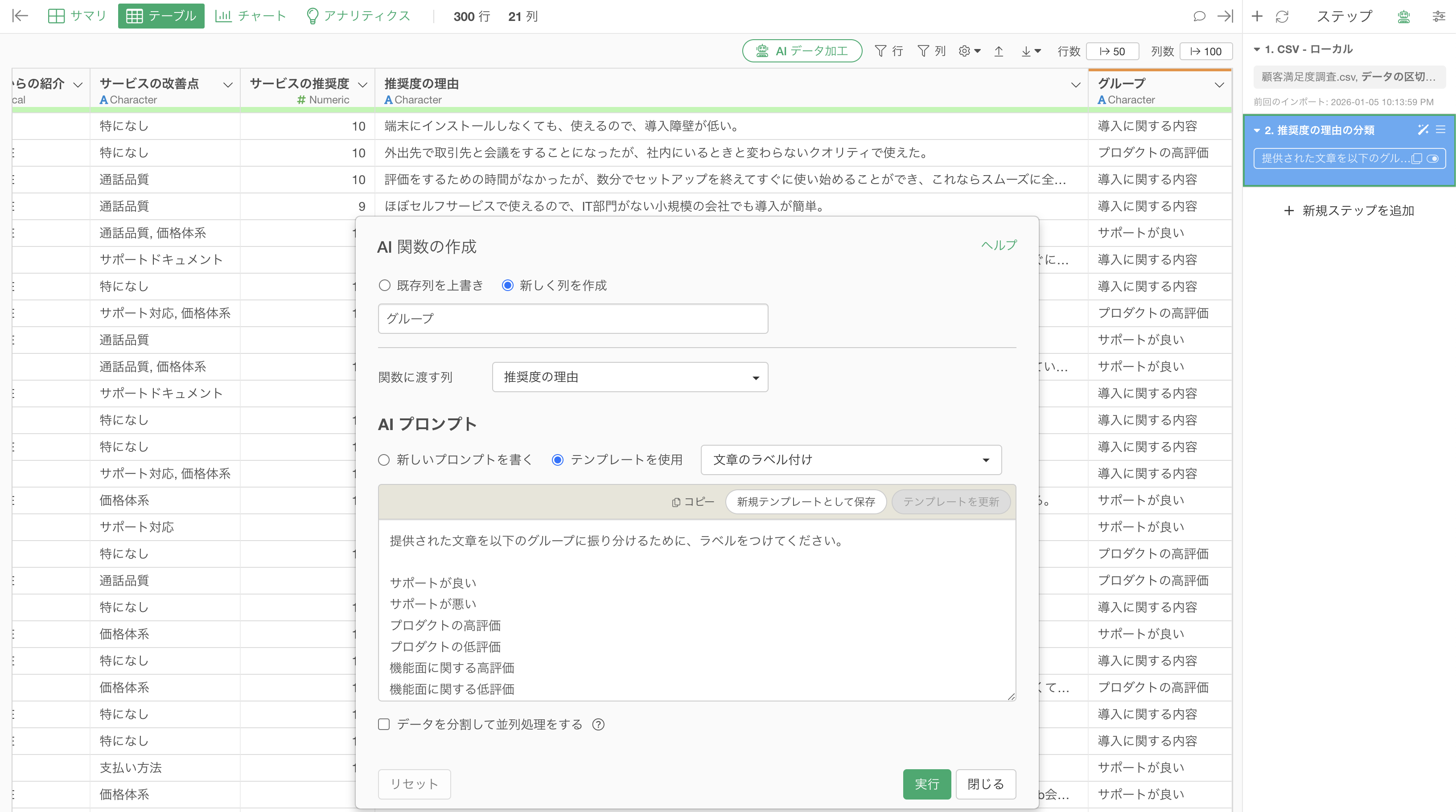Open 文章のラベル付け template dropdown
The width and height of the screenshot is (1456, 812).
851,460
